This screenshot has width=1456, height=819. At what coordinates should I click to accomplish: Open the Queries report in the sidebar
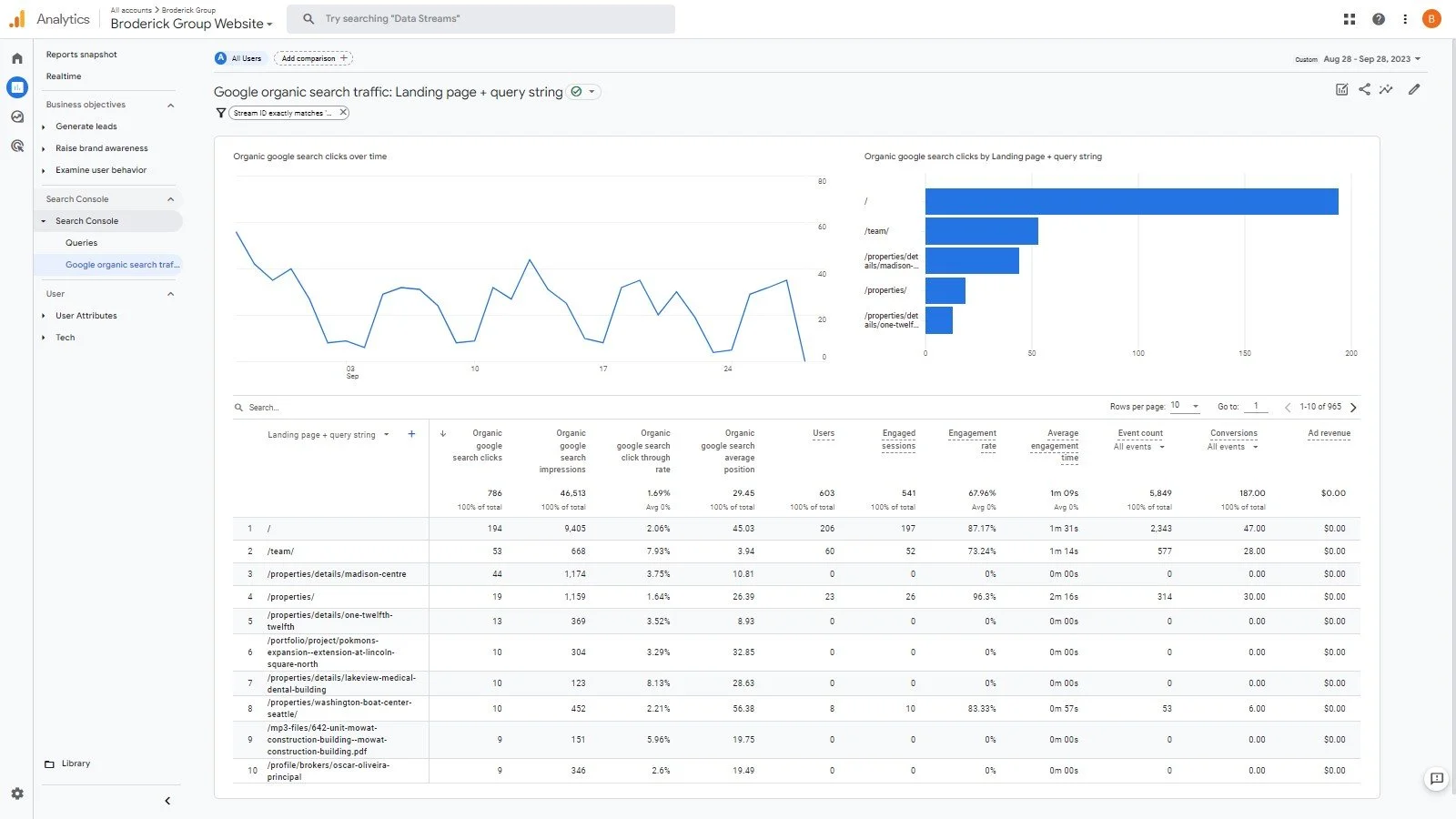point(81,242)
